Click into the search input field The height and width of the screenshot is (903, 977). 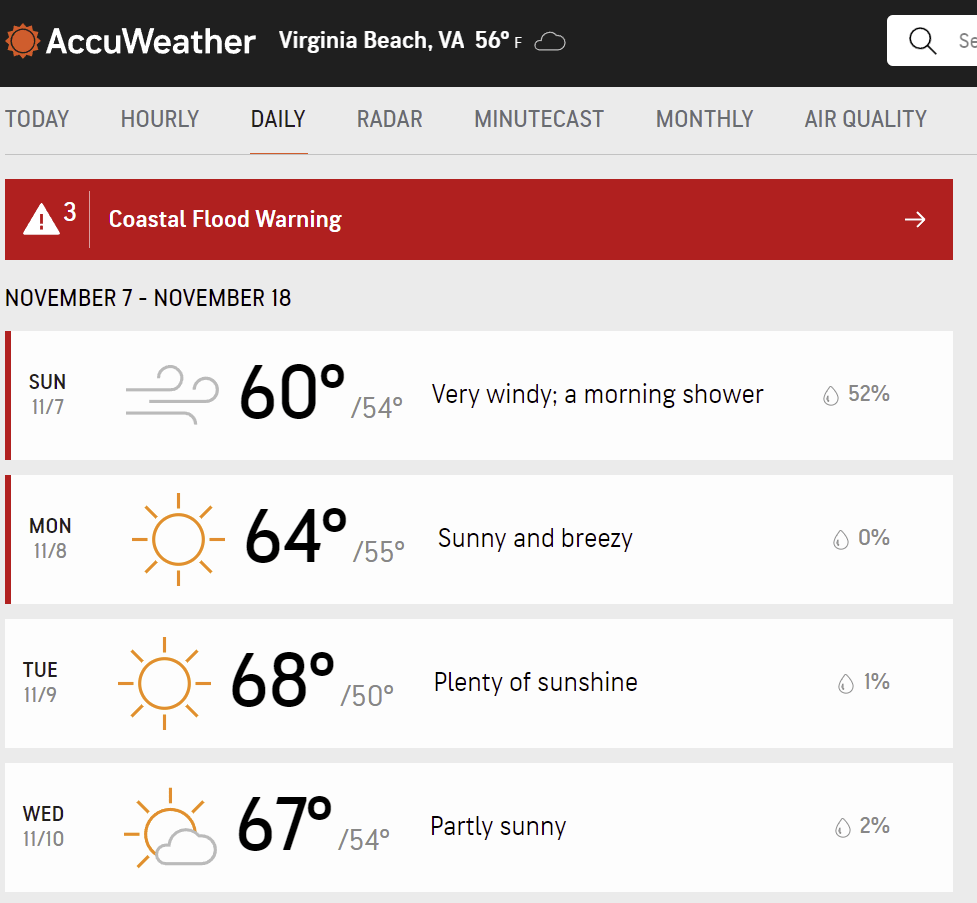point(964,41)
